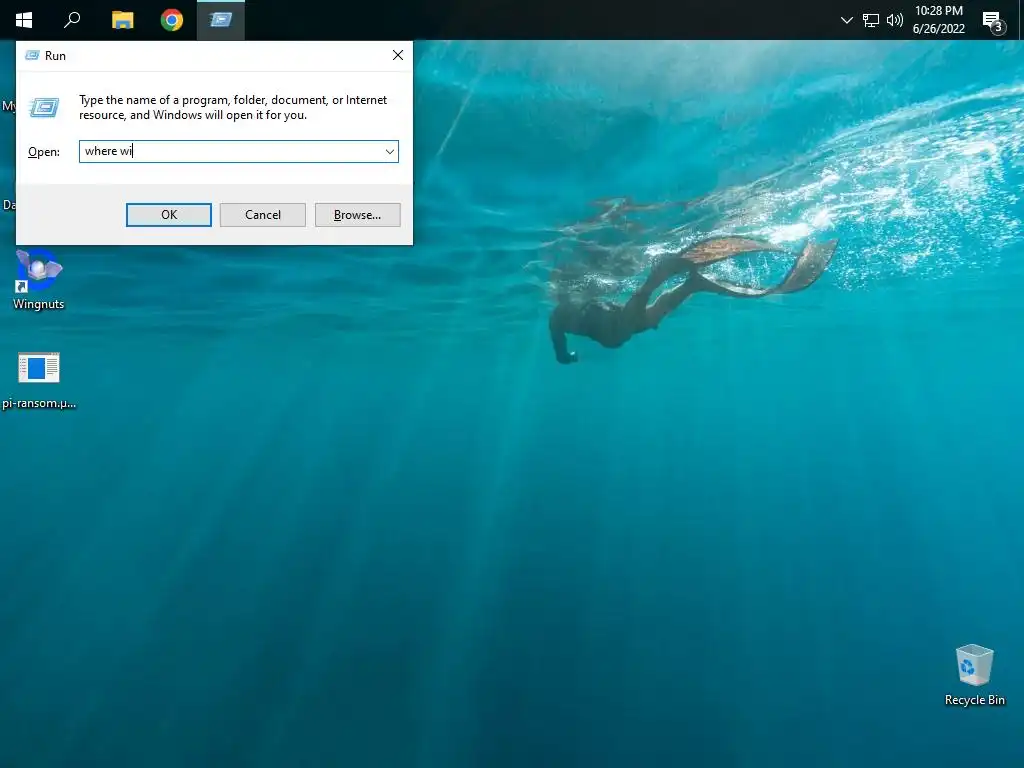The image size is (1024, 768).
Task: Open the notification center icon
Action: [x=993, y=22]
